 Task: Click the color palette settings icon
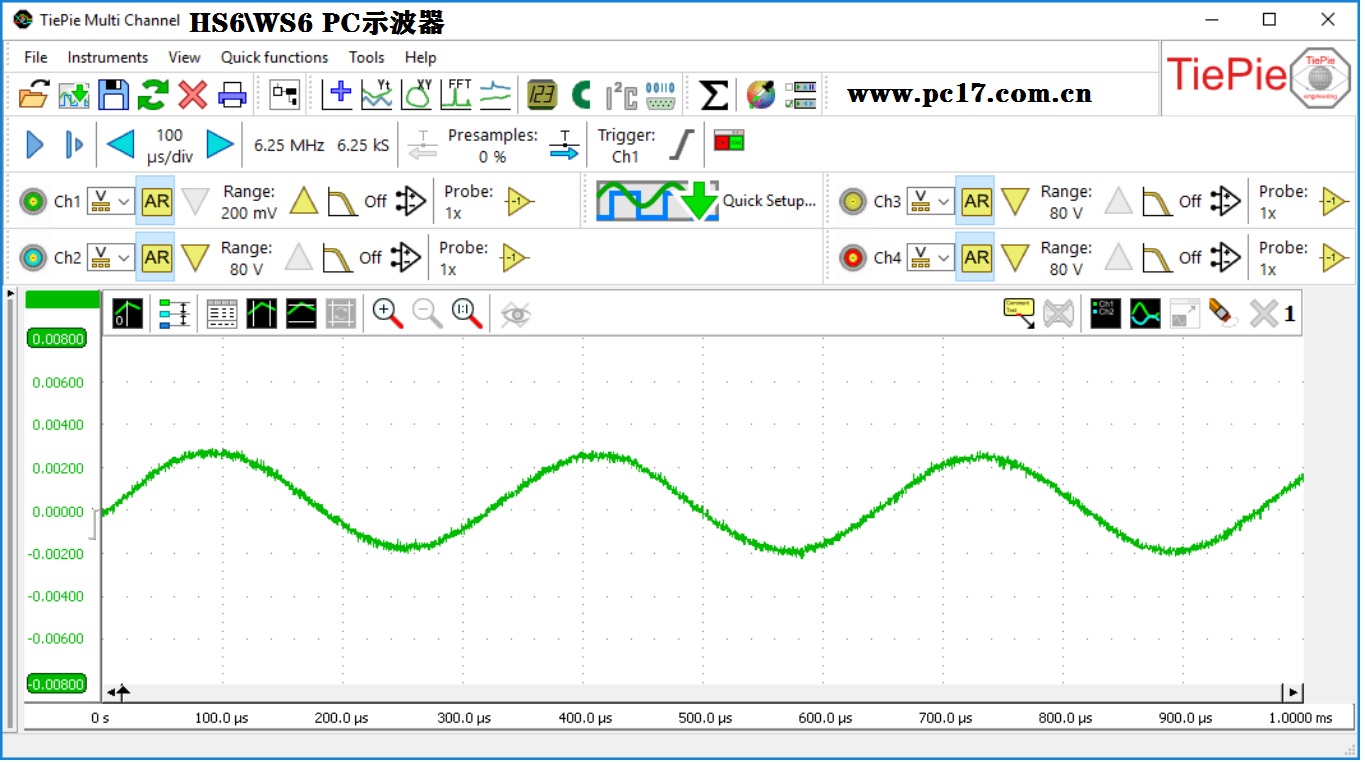pyautogui.click(x=760, y=95)
